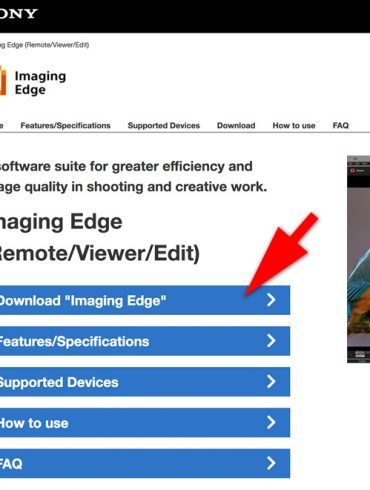
Task: Click the chevron on blue Supported Devices button
Action: pyautogui.click(x=271, y=382)
